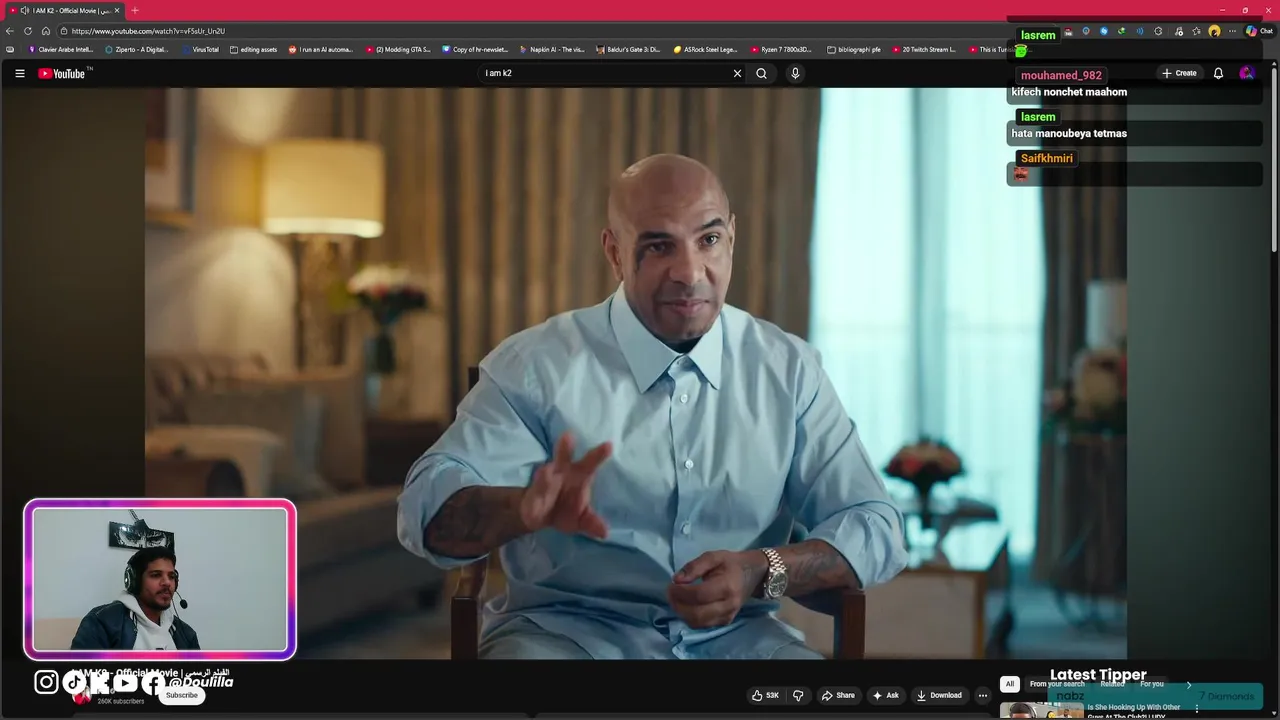Screen dimensions: 1280x720
Task: Click chat username 'mouhamed_982'
Action: point(1061,75)
